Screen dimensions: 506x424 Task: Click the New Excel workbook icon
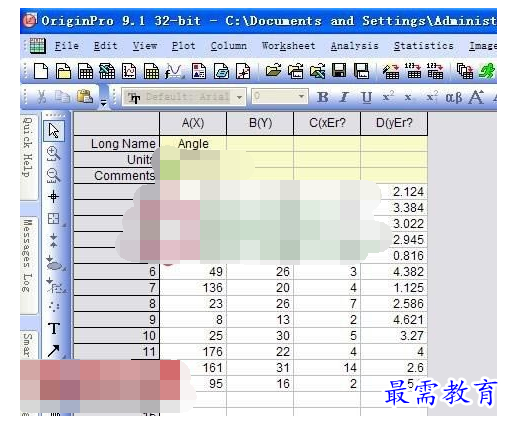(x=107, y=71)
